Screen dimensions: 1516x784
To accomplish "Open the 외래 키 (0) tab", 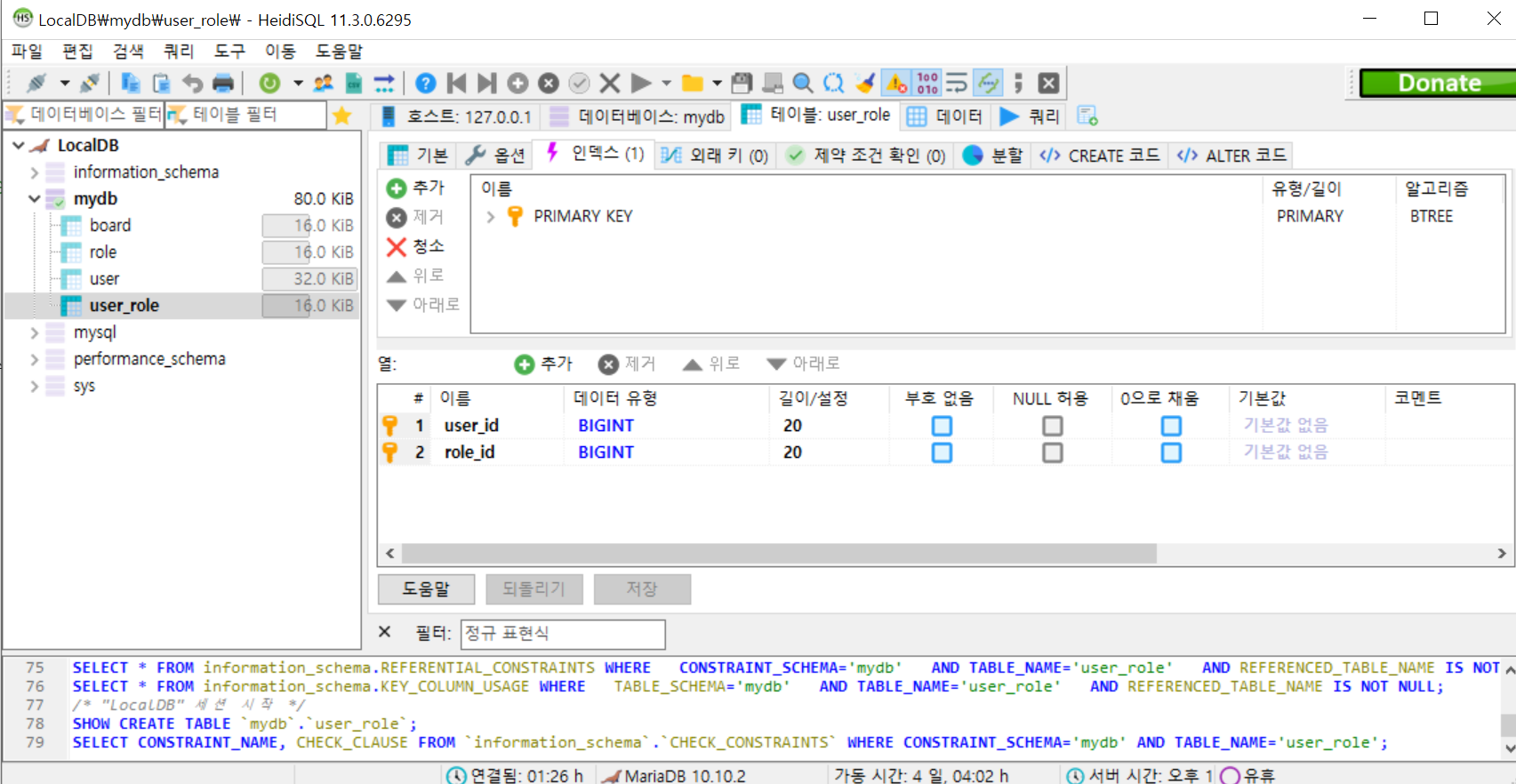I will coord(715,156).
